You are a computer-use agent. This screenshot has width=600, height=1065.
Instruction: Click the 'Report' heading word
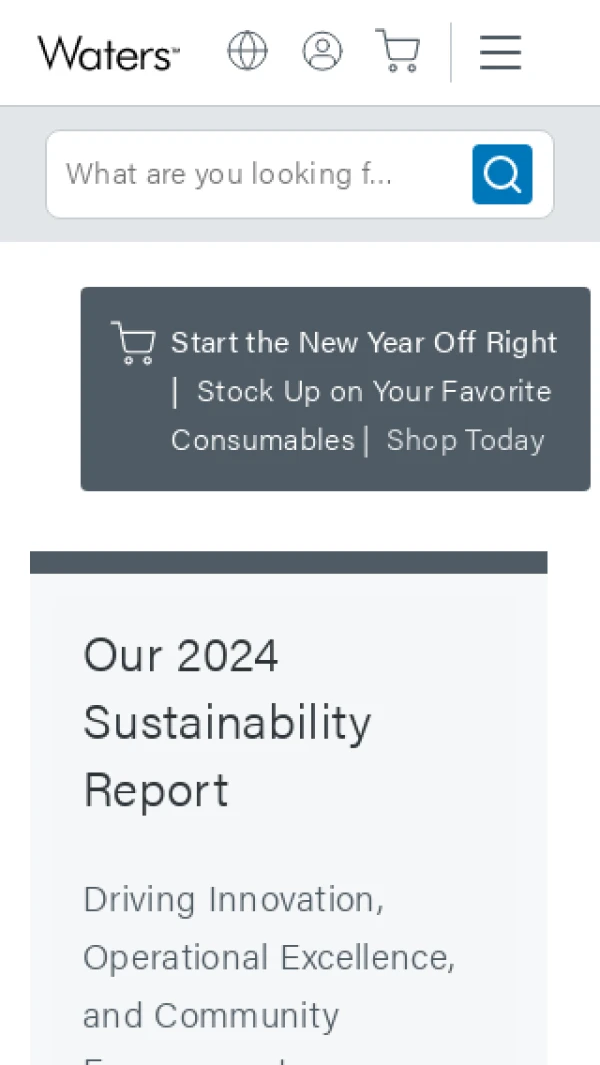(x=156, y=790)
